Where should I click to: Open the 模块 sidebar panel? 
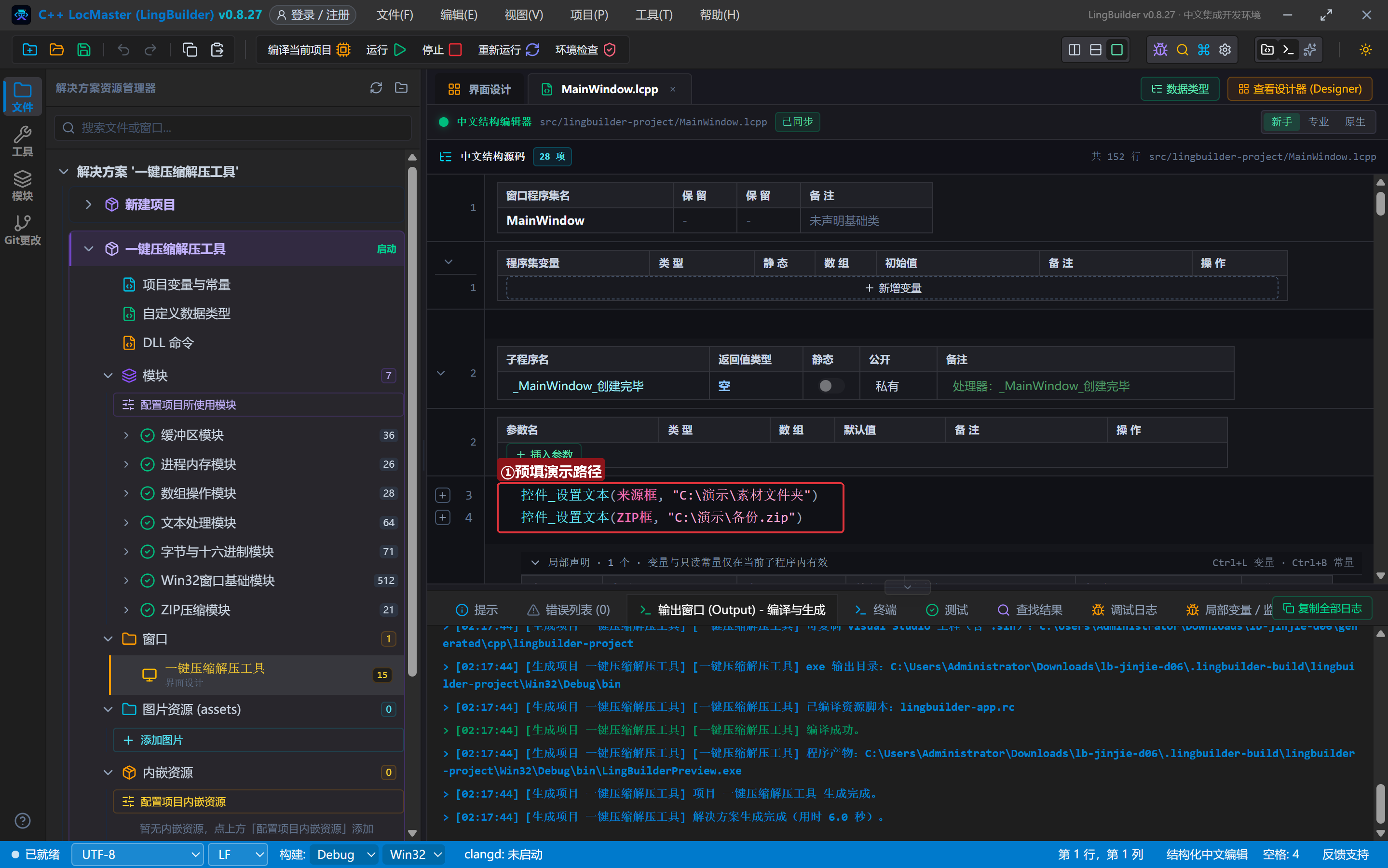pos(22,186)
